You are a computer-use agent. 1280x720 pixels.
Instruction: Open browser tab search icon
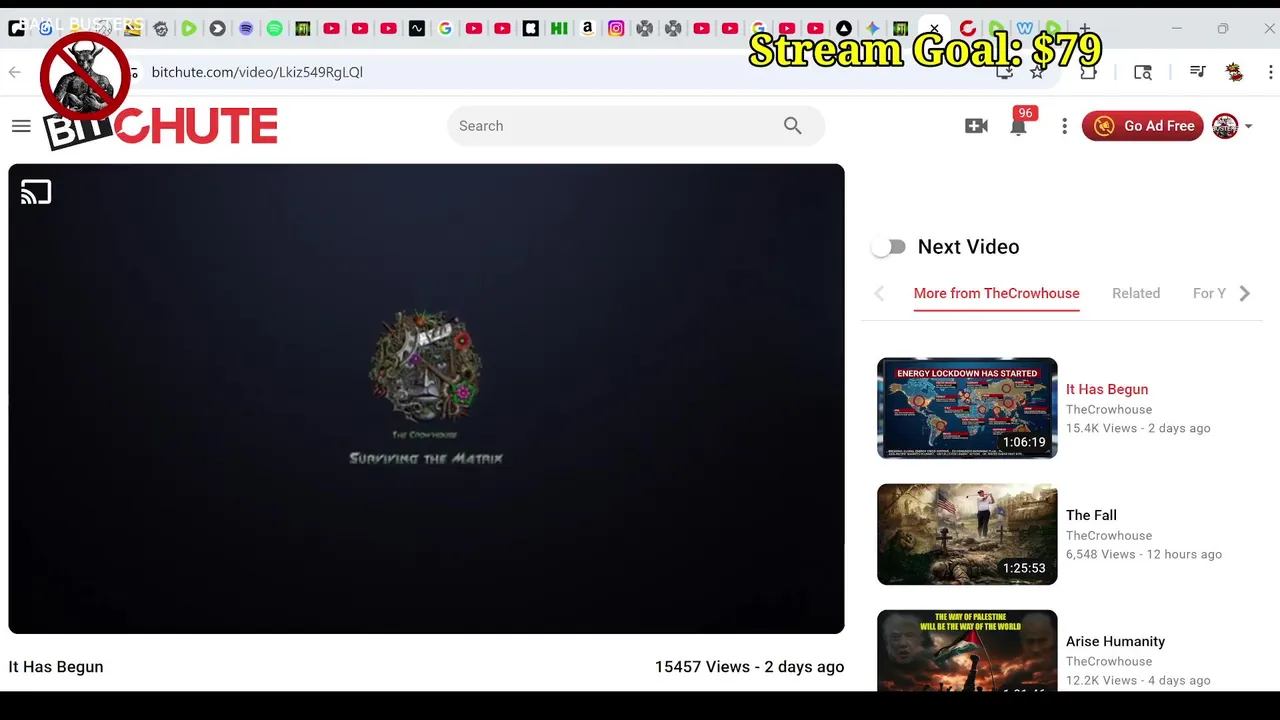[x=1143, y=72]
